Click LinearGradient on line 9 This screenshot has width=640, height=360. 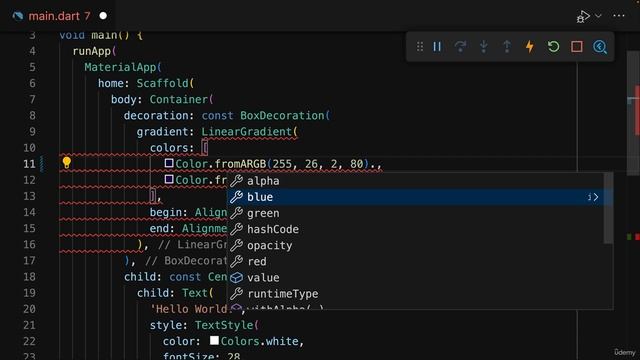247,131
